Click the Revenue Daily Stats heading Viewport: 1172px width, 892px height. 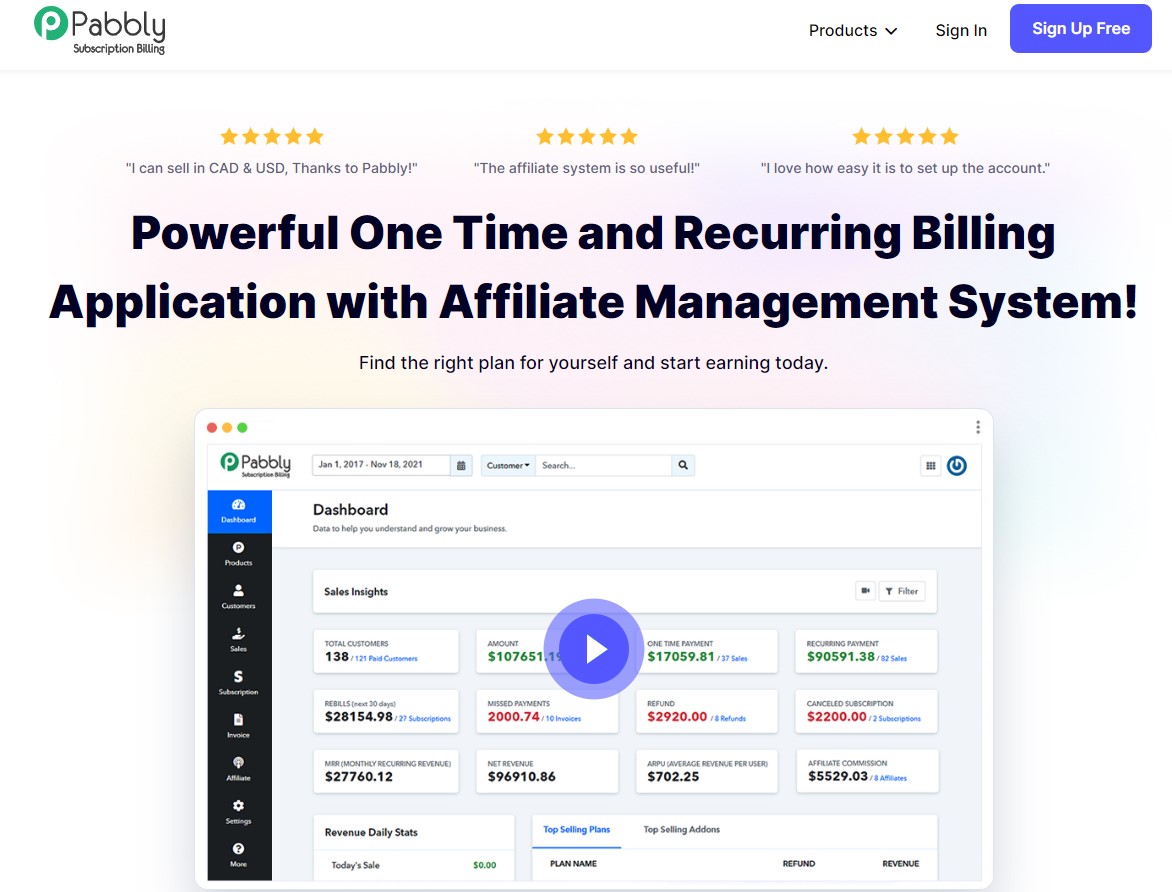pos(371,832)
